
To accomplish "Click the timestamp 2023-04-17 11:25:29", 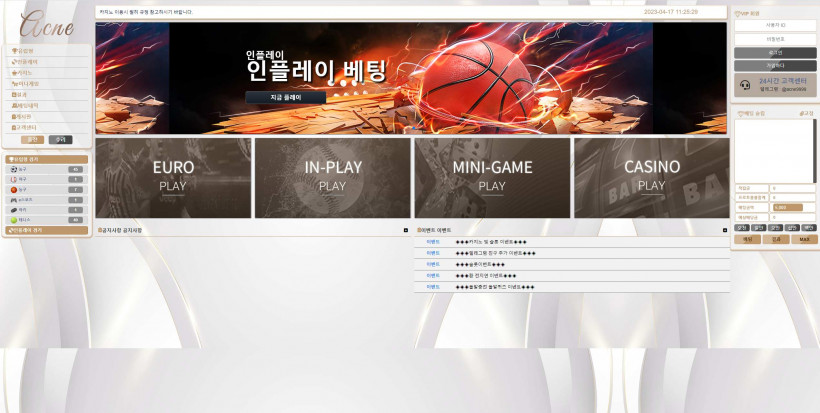I will click(670, 12).
